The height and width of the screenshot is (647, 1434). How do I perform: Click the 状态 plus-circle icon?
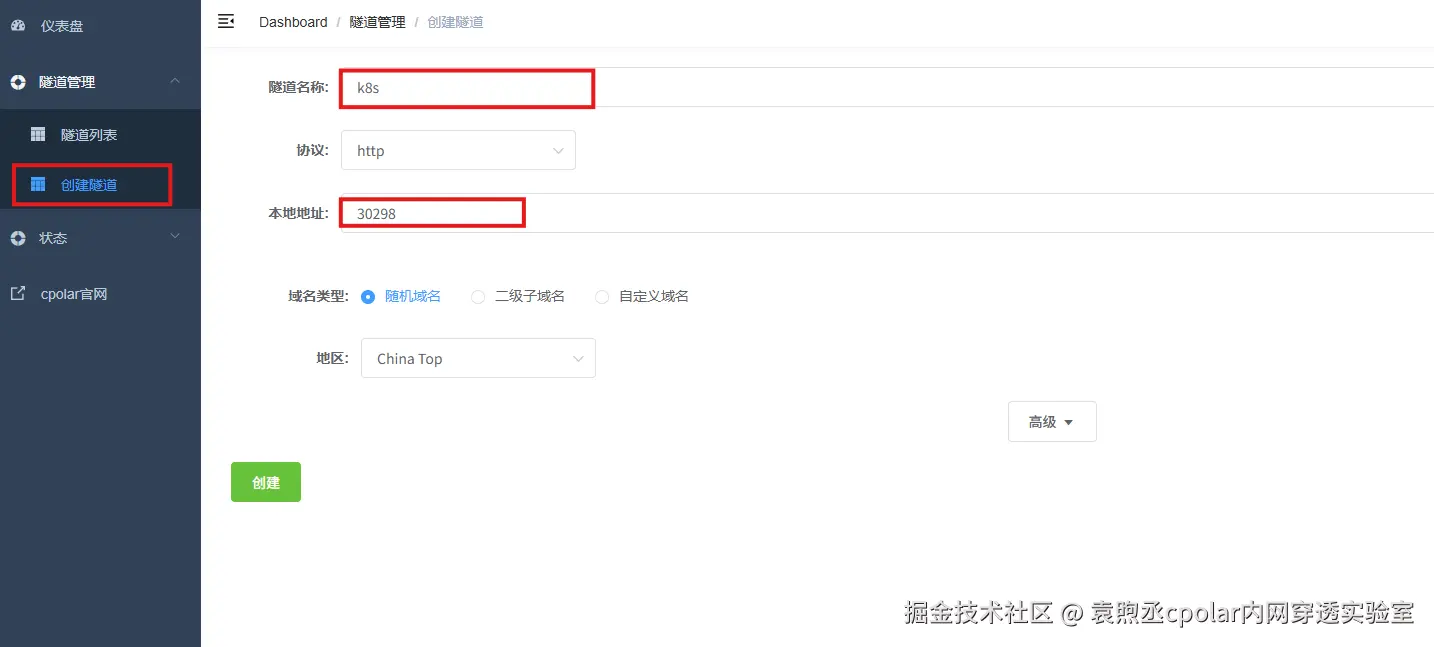click(x=18, y=238)
